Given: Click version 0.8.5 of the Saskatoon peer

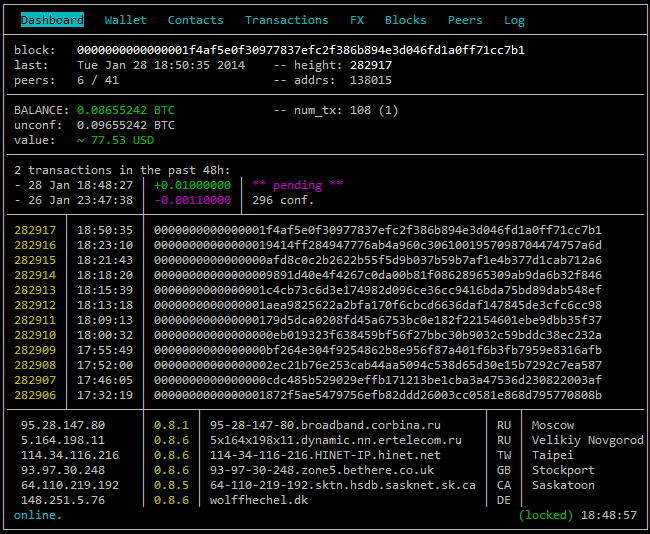Looking at the screenshot, I should [x=171, y=485].
